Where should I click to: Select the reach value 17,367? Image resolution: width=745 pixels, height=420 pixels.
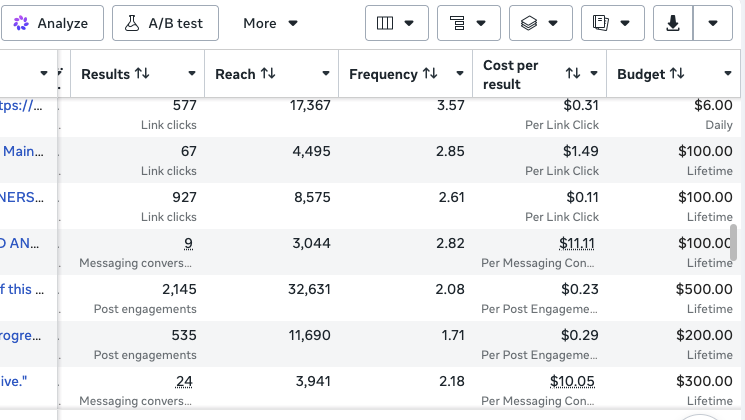point(310,105)
